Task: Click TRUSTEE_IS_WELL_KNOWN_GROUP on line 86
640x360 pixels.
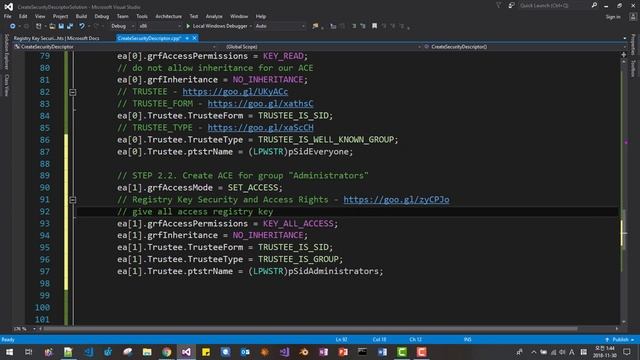Action: click(x=326, y=140)
